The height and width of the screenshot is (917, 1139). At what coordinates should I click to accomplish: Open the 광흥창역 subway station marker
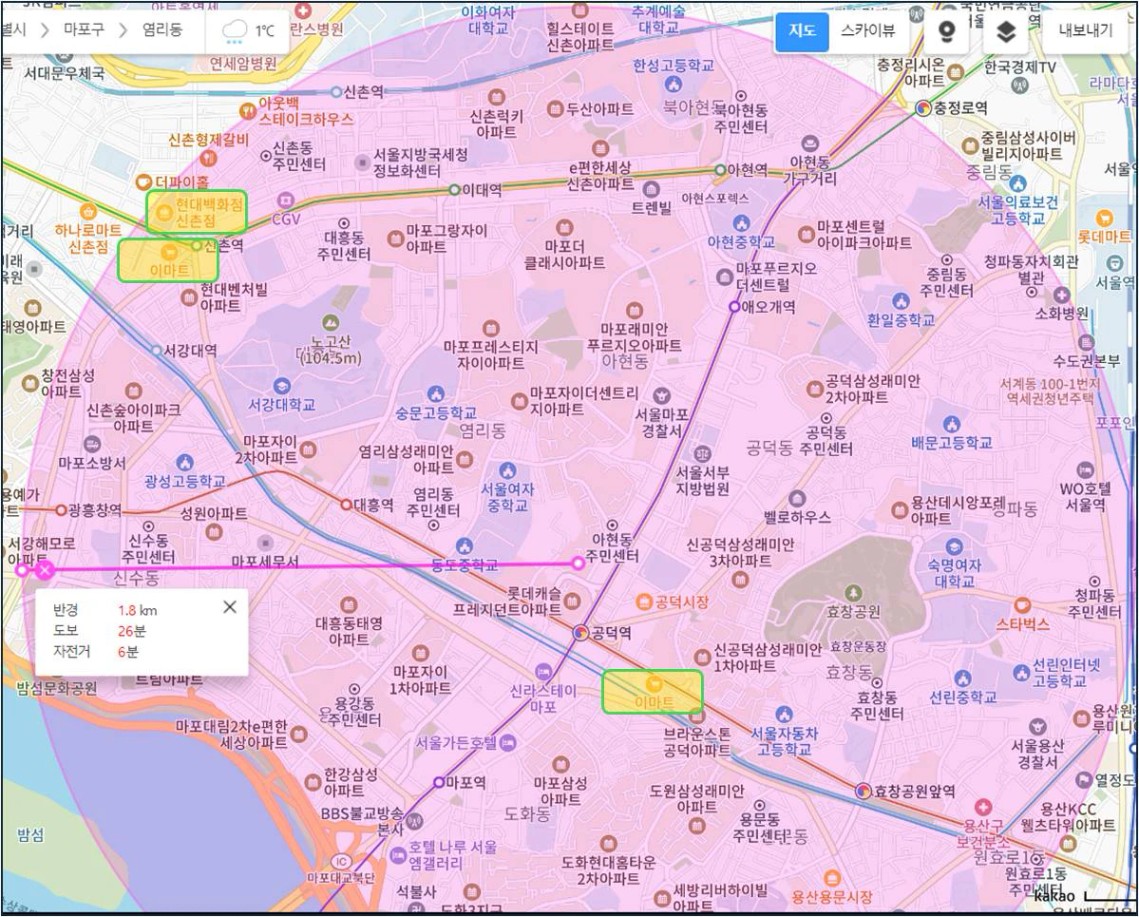click(62, 511)
